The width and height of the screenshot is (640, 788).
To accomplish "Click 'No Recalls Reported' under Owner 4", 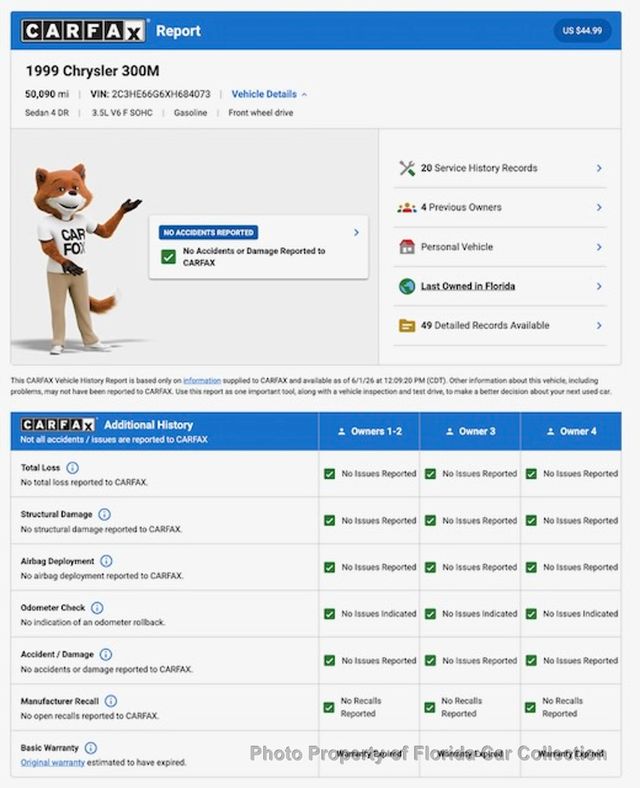I will pyautogui.click(x=563, y=707).
